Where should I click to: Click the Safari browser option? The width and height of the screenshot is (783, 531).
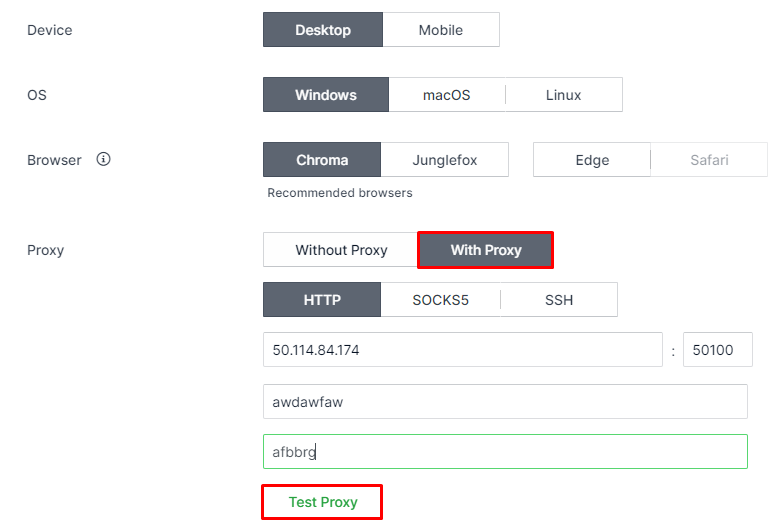709,160
